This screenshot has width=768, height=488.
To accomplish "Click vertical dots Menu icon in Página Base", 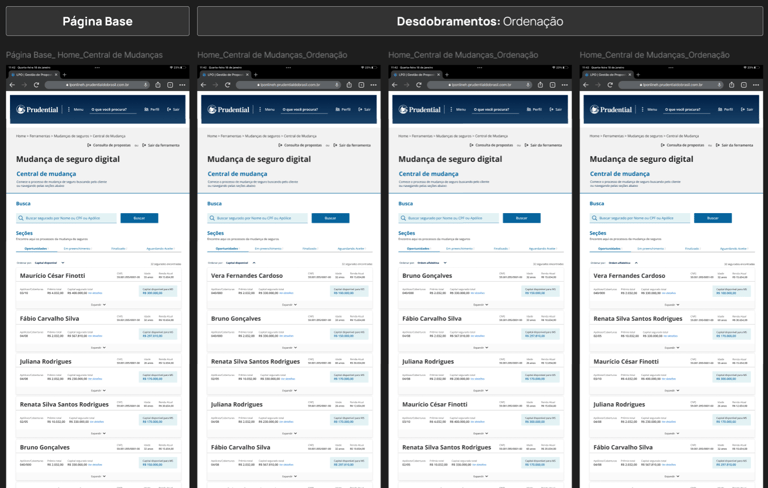I will [69, 110].
